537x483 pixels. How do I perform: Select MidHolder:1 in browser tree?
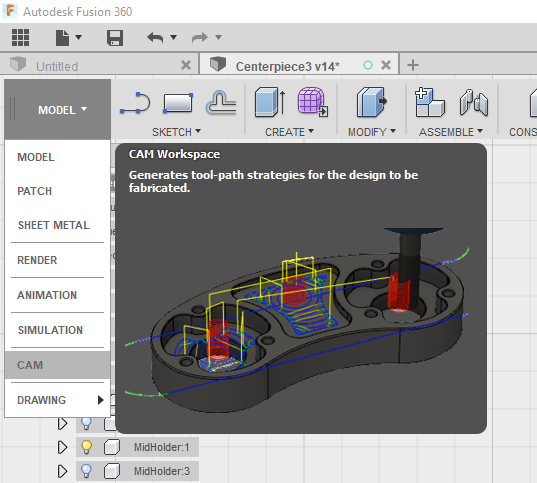pos(161,447)
